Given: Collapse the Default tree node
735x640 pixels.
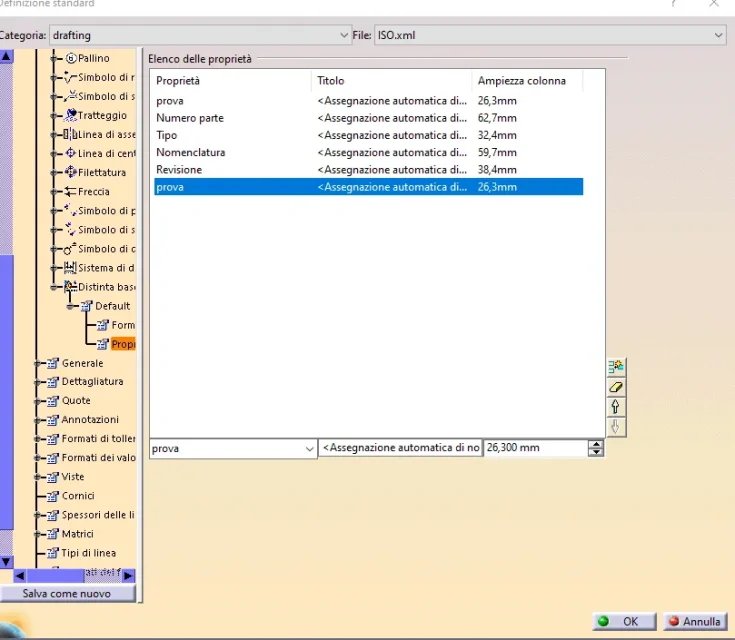Looking at the screenshot, I should click(x=72, y=306).
